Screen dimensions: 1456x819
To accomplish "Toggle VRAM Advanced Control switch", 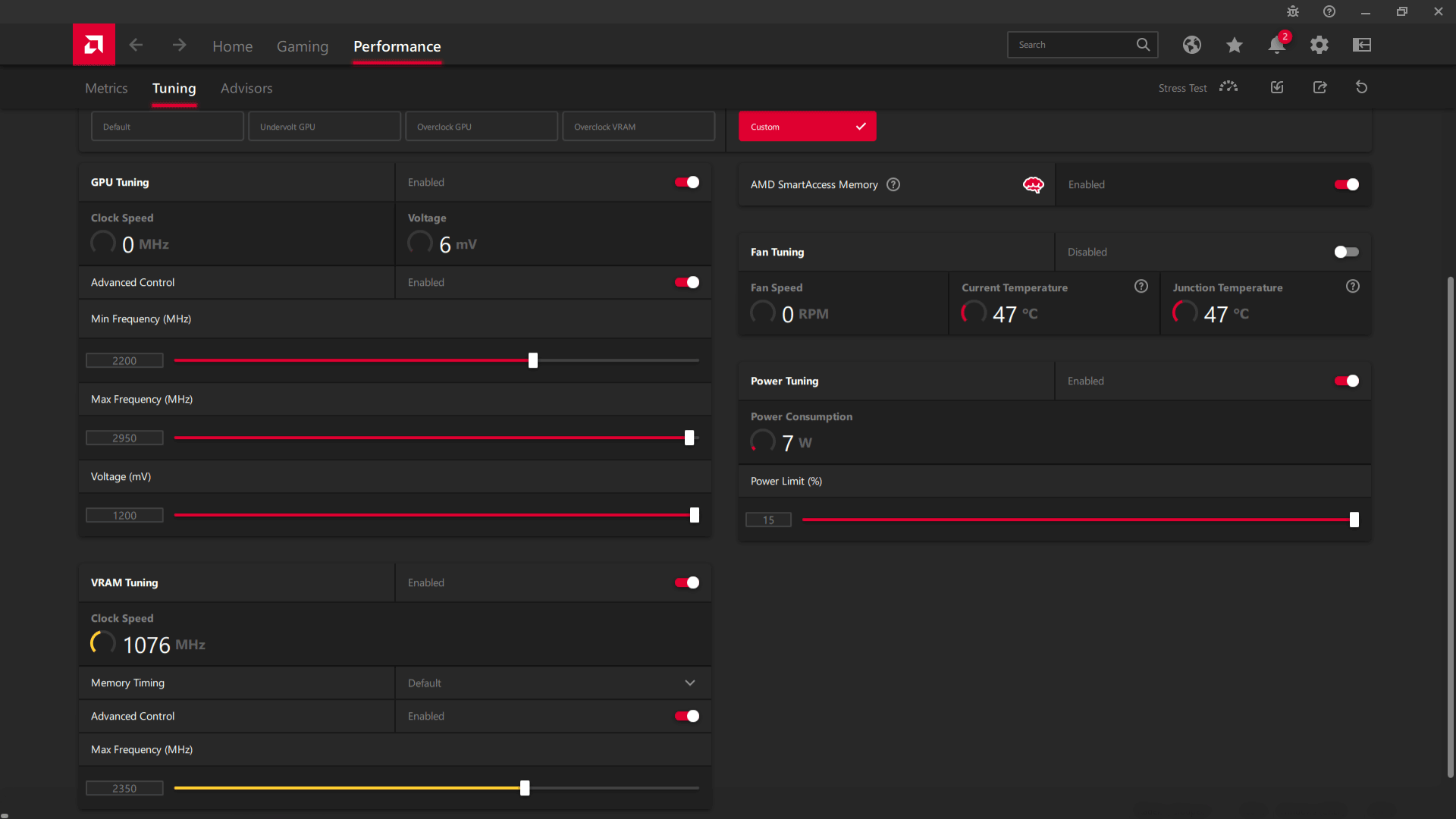I will [687, 716].
